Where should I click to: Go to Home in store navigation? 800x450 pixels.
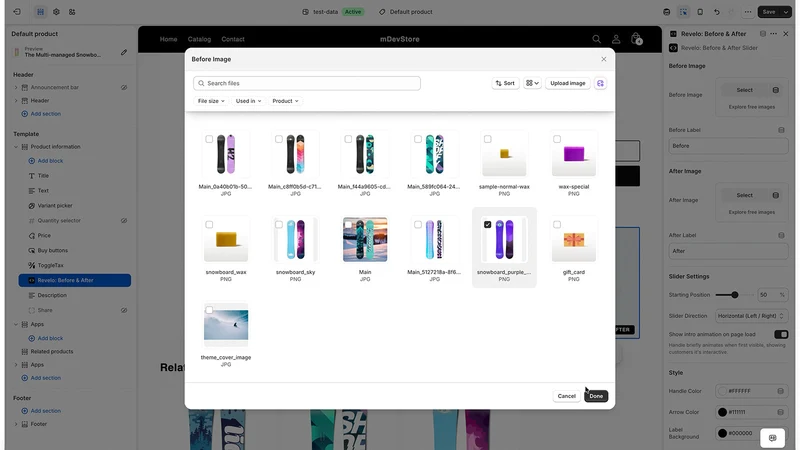pos(168,39)
